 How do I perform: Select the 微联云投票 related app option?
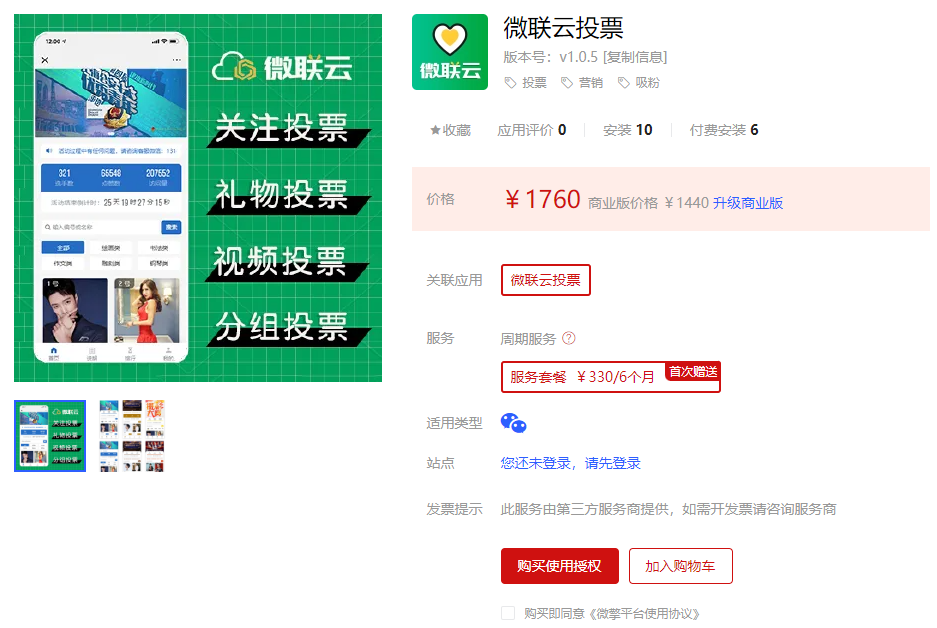coord(546,280)
